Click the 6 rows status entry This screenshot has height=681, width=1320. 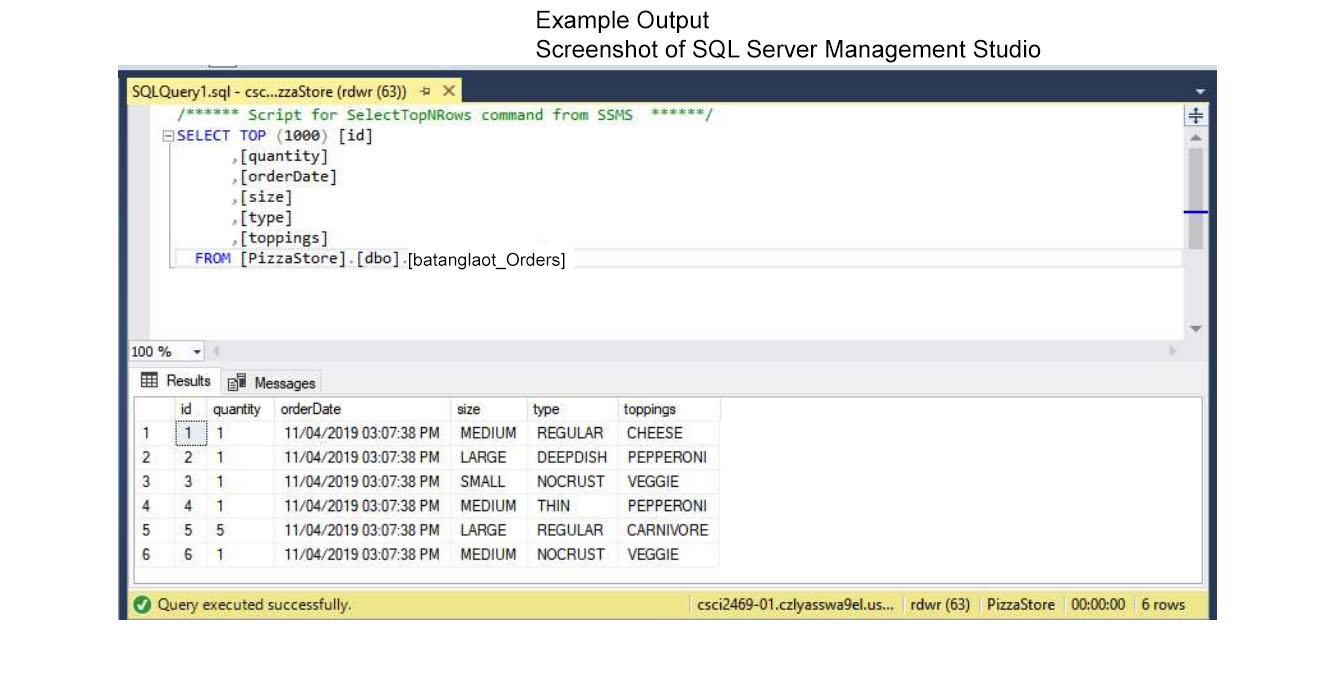click(x=1163, y=604)
